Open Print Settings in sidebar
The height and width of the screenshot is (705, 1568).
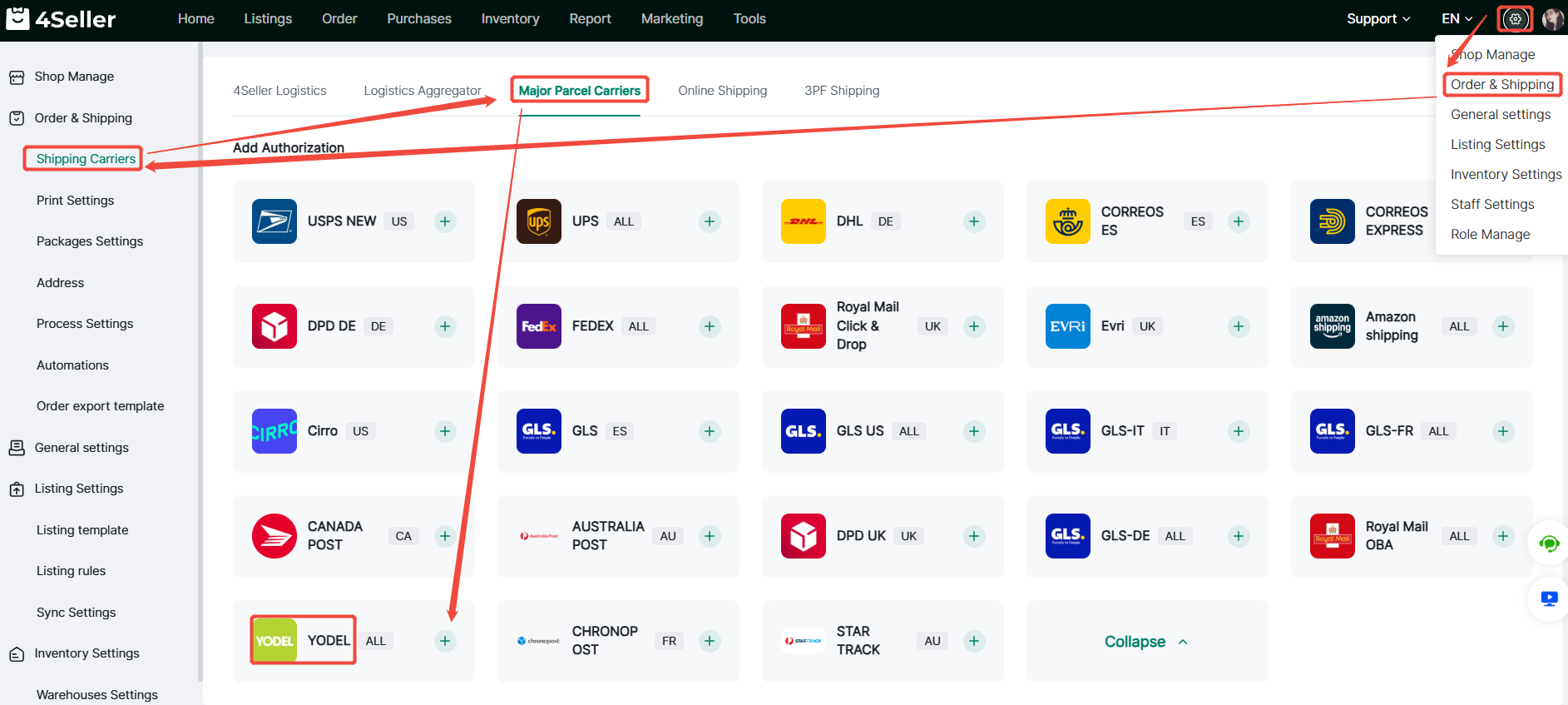click(x=75, y=201)
